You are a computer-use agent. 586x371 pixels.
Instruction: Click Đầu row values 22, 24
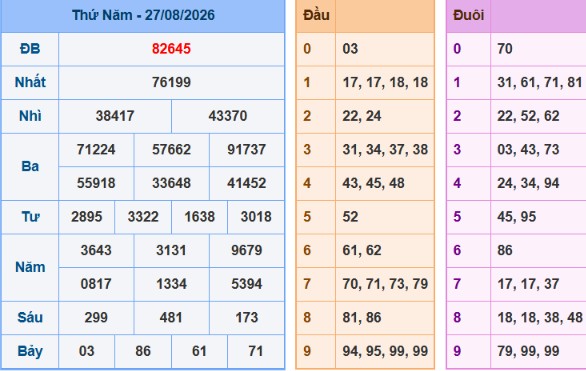point(362,116)
